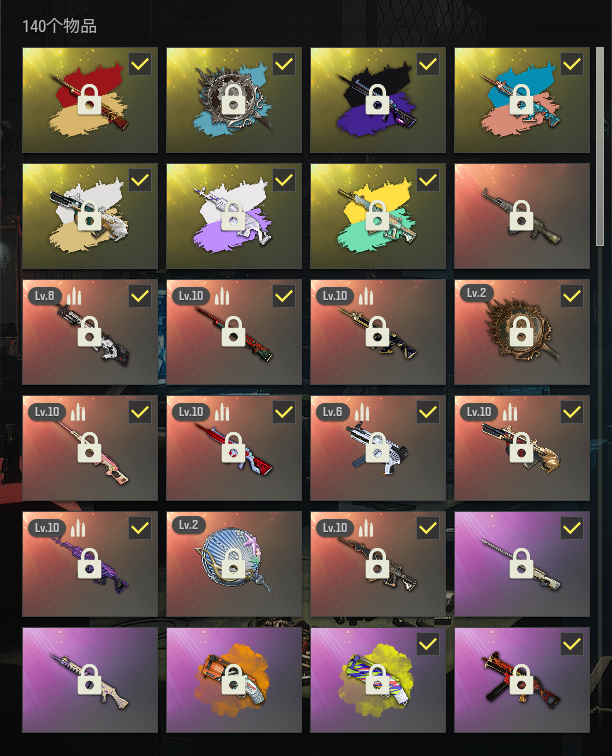Select the red and tan splash rifle skin

[90, 100]
